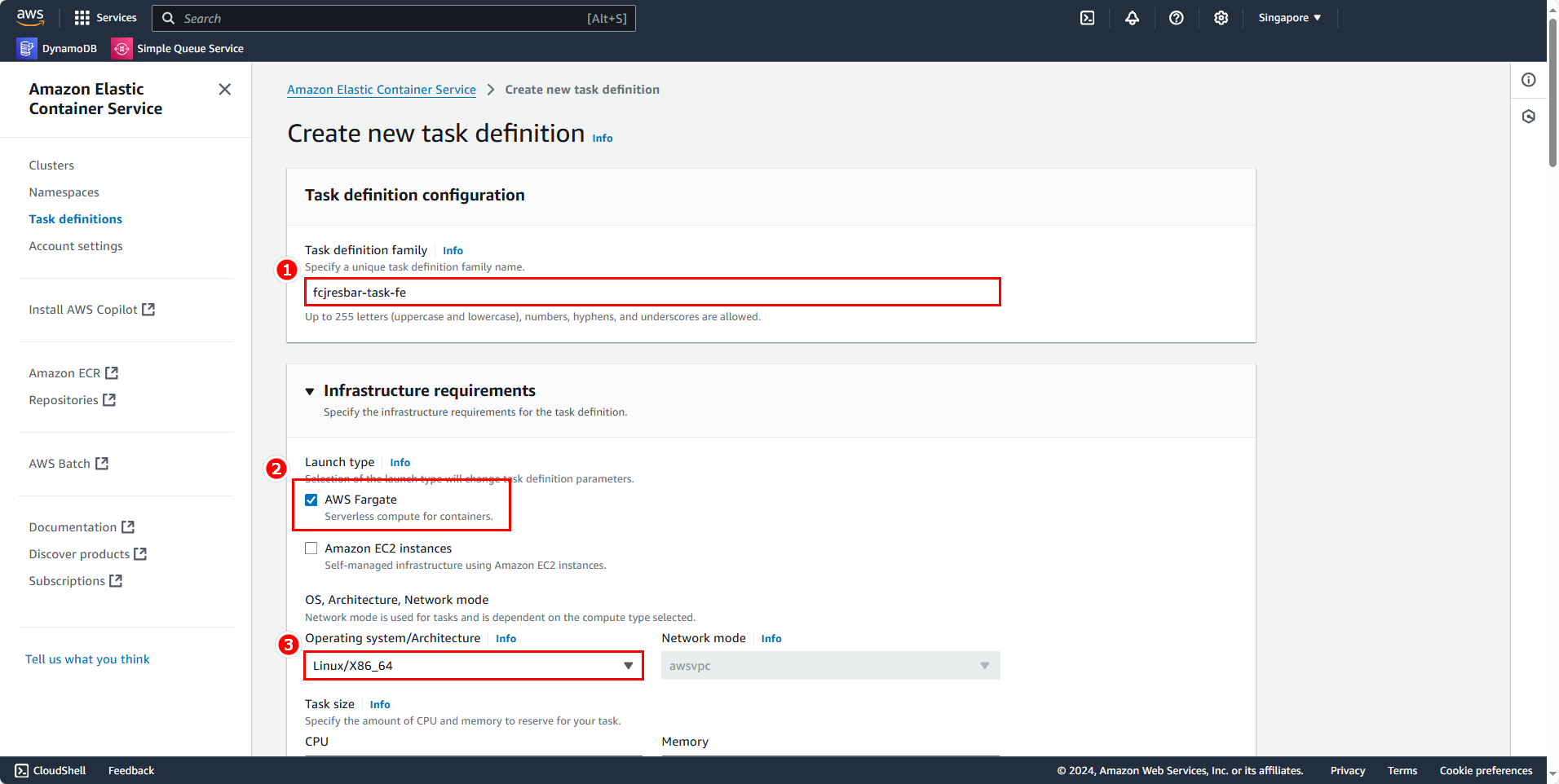1559x784 pixels.
Task: Click Info next to Task definition family
Action: [x=453, y=251]
